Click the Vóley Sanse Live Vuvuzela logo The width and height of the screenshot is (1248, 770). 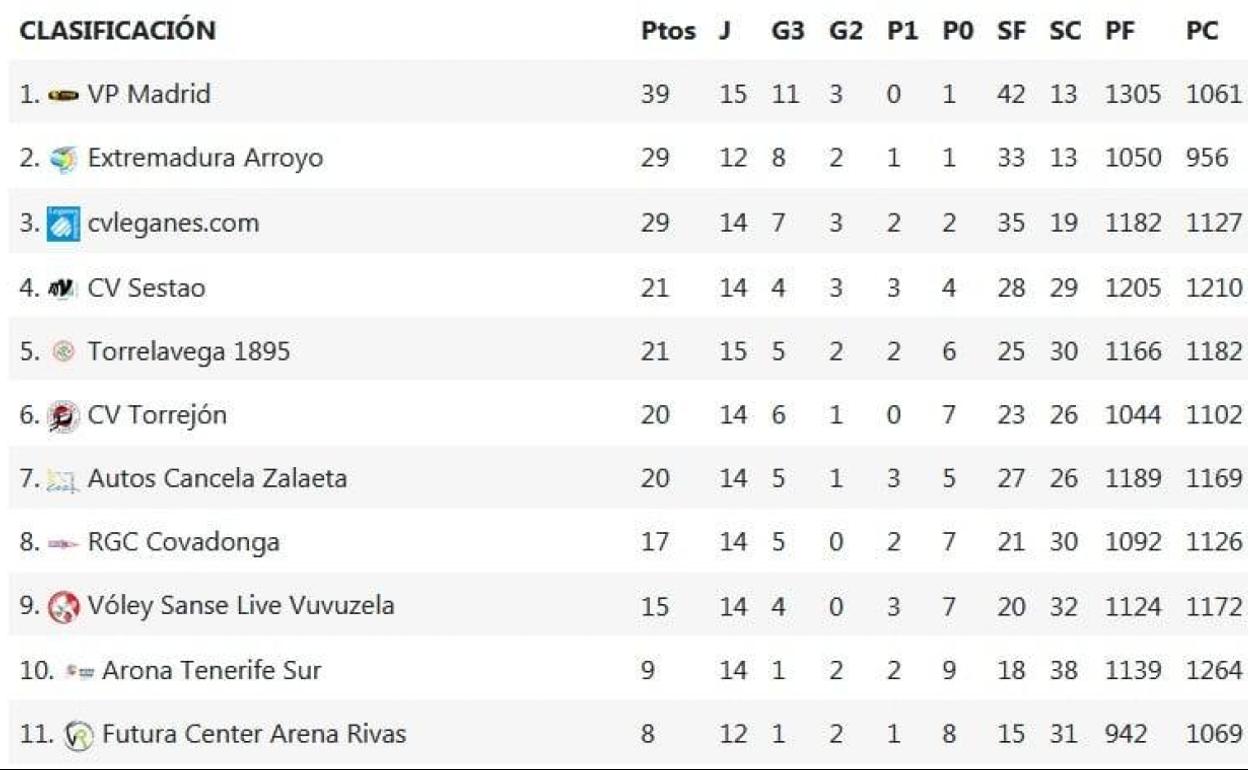click(63, 606)
